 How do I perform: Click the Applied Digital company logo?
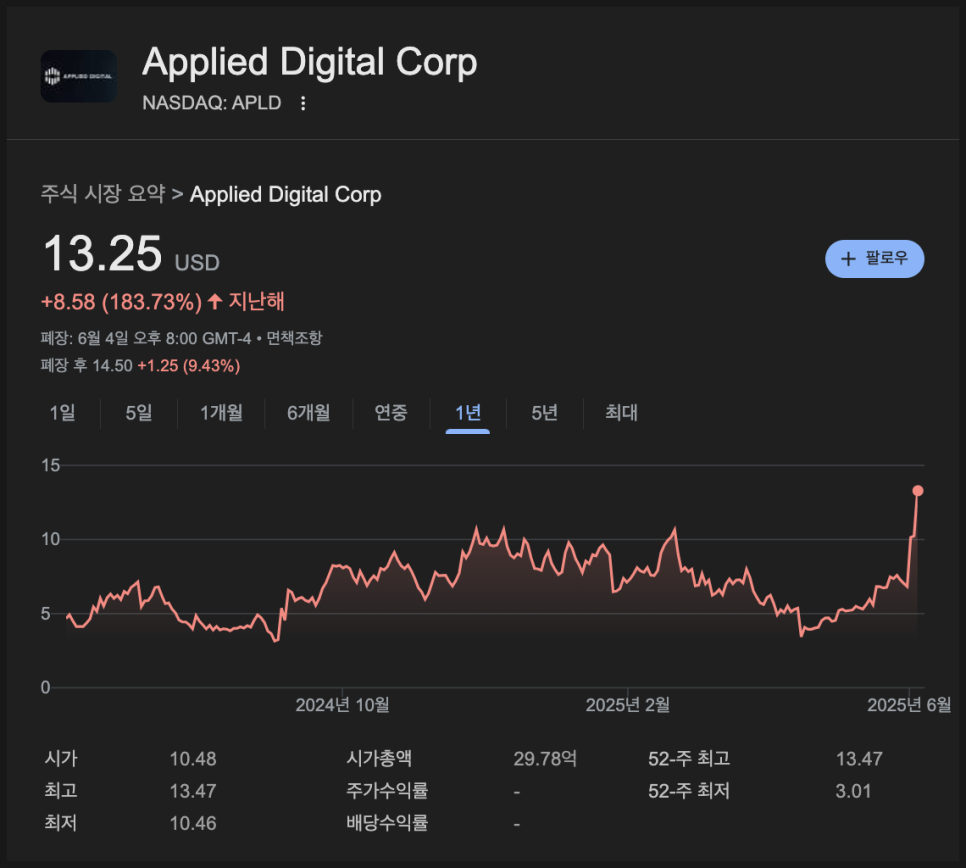pyautogui.click(x=79, y=76)
